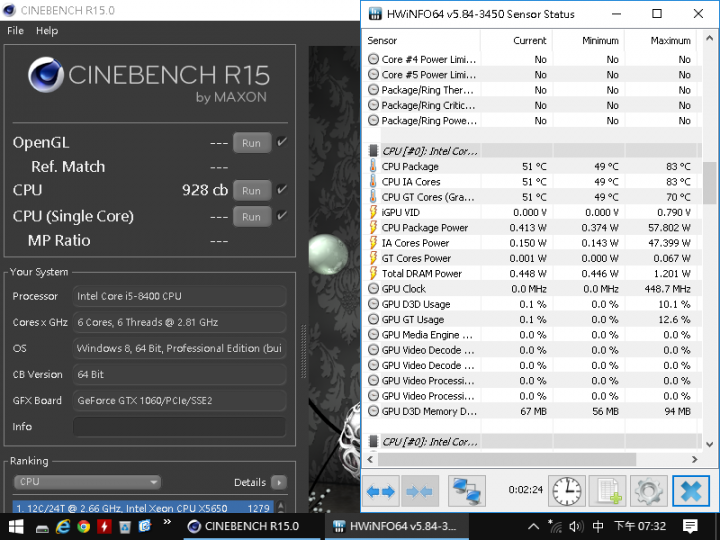Viewport: 720px width, 540px height.
Task: Click the Sensor column header
Action: coord(422,40)
